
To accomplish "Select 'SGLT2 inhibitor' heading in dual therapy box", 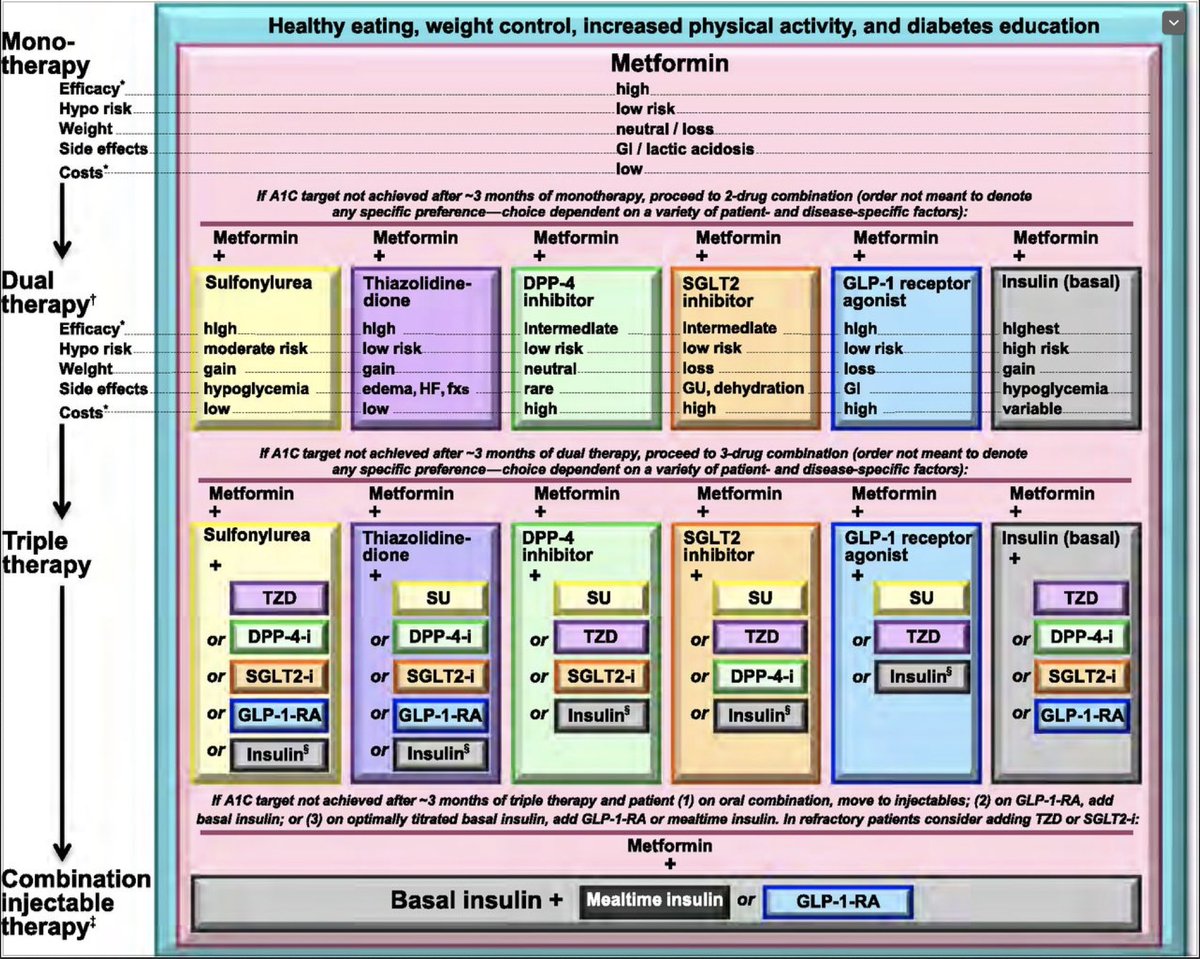I will 719,291.
